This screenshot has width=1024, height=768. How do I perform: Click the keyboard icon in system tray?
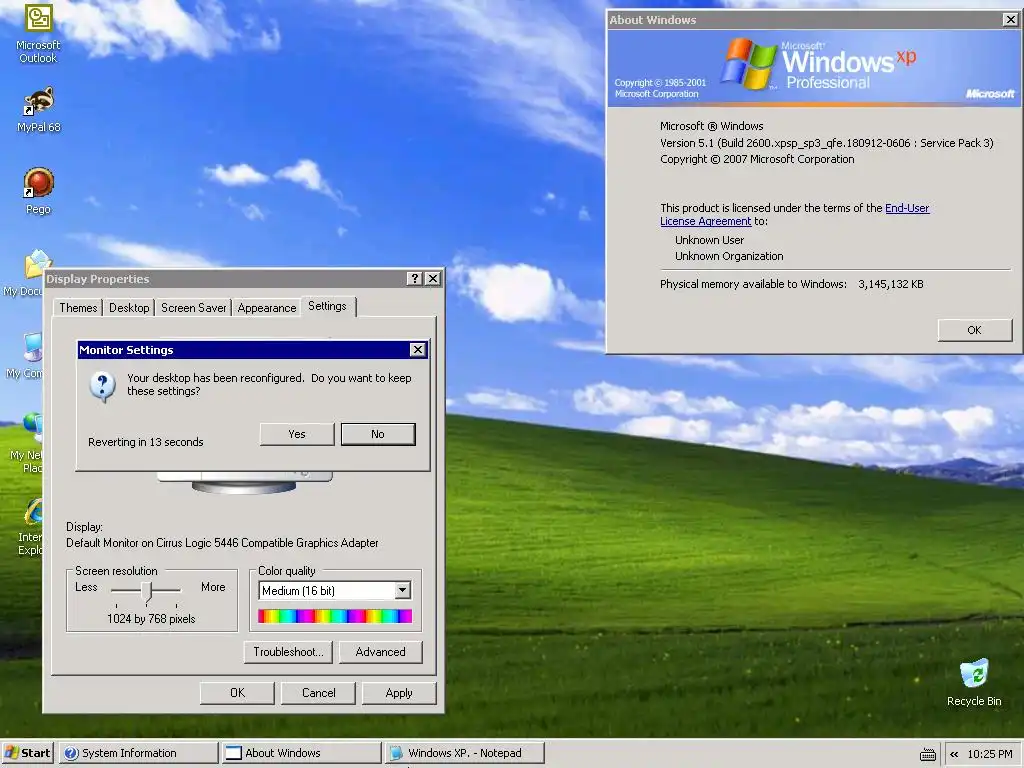tap(927, 754)
